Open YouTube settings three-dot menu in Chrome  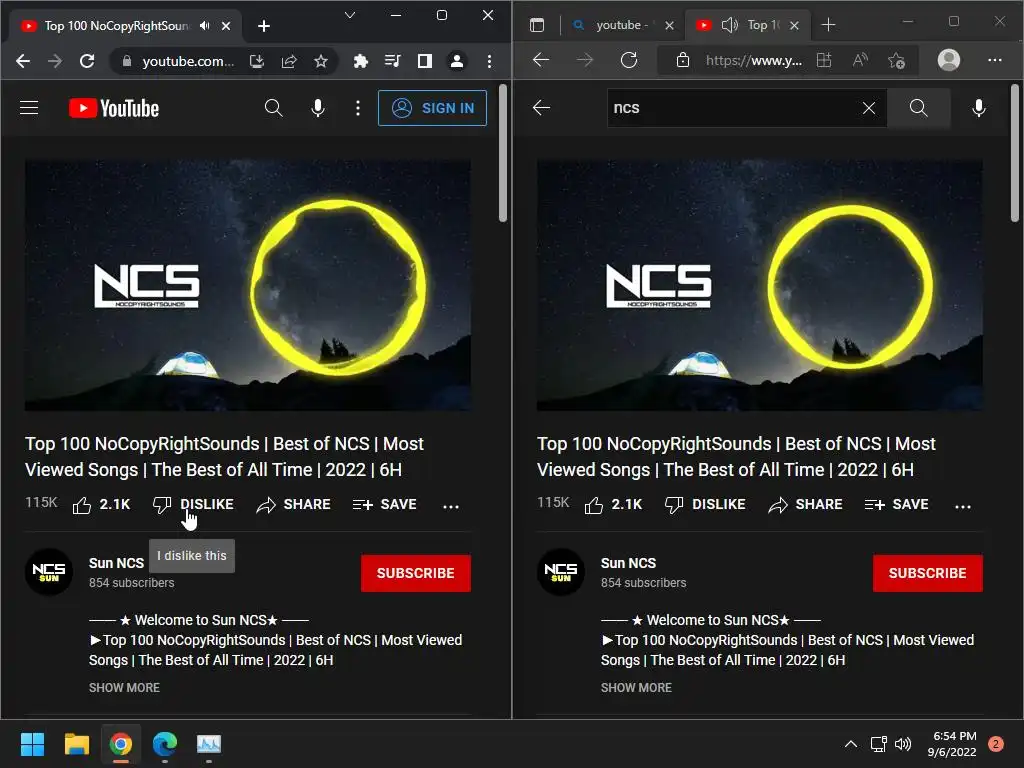coord(358,108)
